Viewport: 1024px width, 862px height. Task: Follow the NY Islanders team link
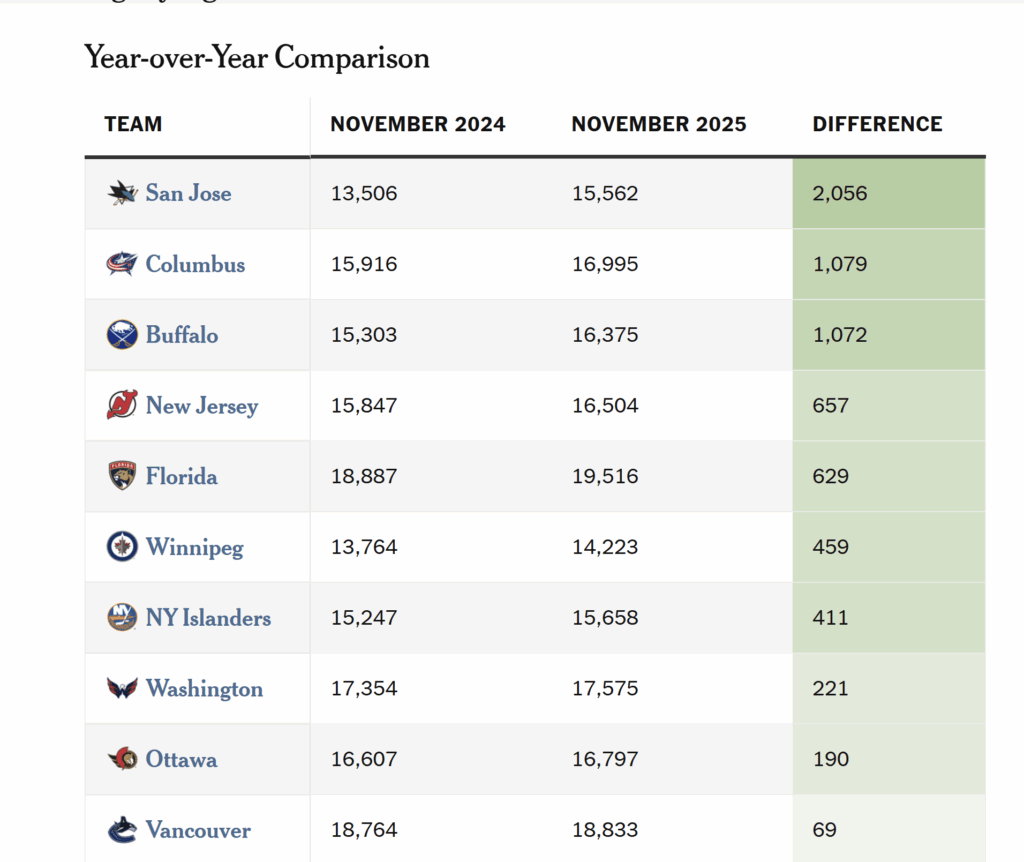[208, 618]
